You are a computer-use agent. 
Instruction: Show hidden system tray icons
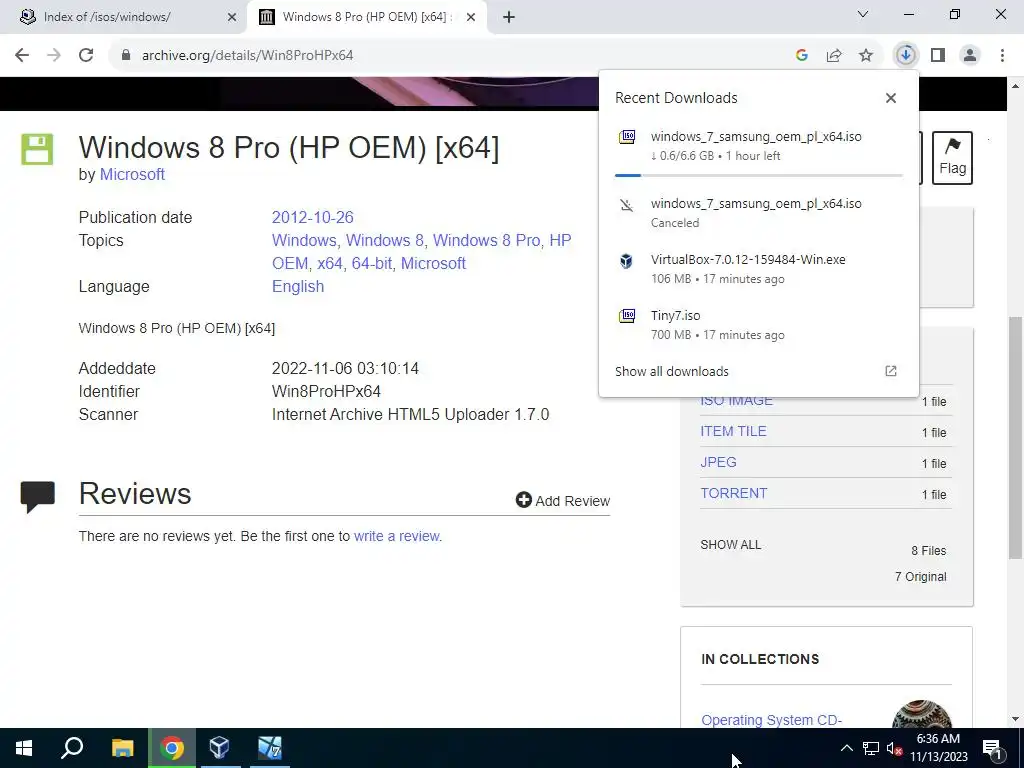click(x=846, y=748)
